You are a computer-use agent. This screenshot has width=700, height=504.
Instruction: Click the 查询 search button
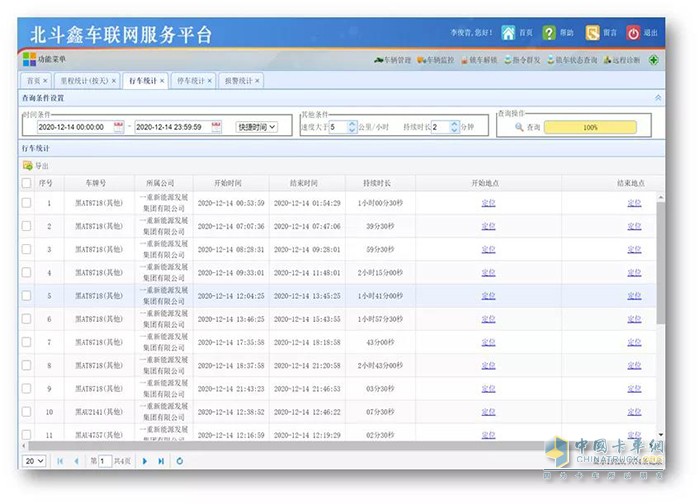526,128
